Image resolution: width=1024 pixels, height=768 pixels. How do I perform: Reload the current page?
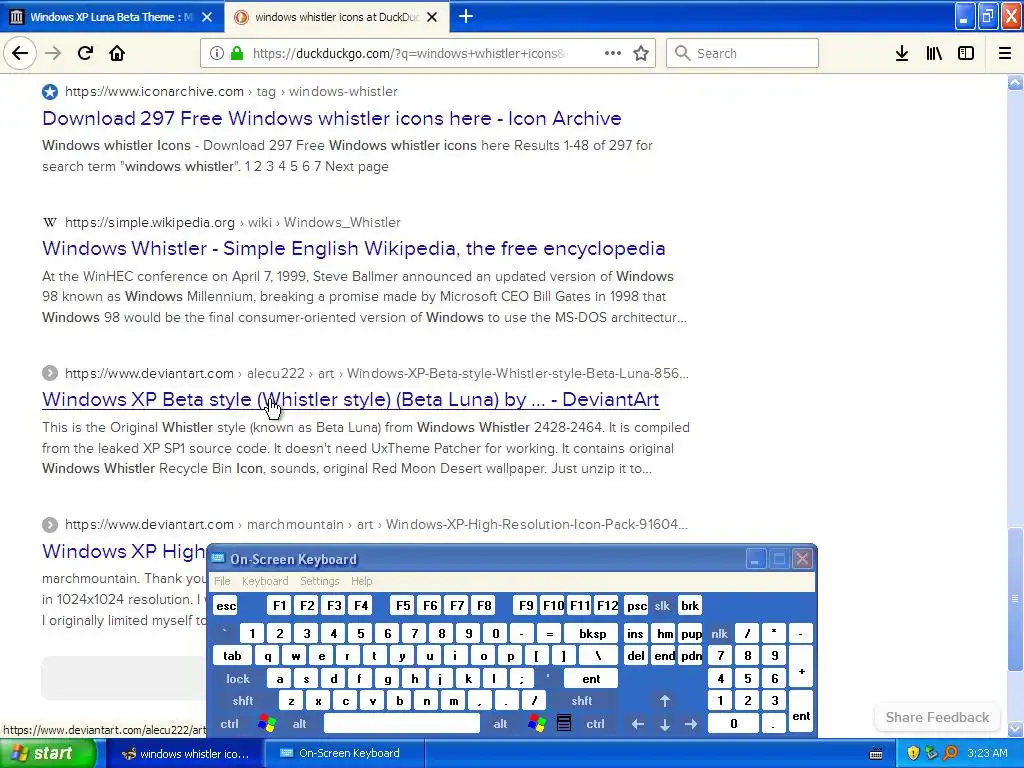85,53
